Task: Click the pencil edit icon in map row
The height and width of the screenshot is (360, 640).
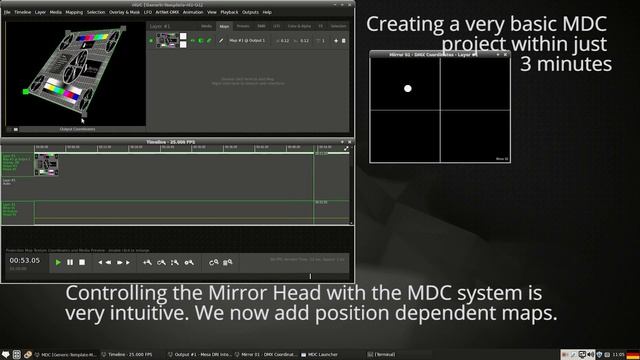Action: pos(221,41)
